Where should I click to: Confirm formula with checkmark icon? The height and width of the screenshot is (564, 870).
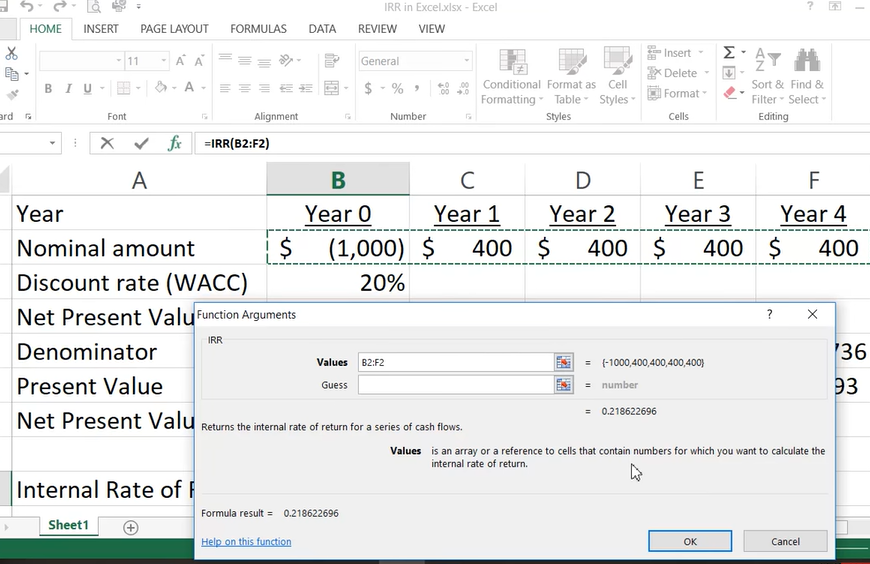(141, 143)
